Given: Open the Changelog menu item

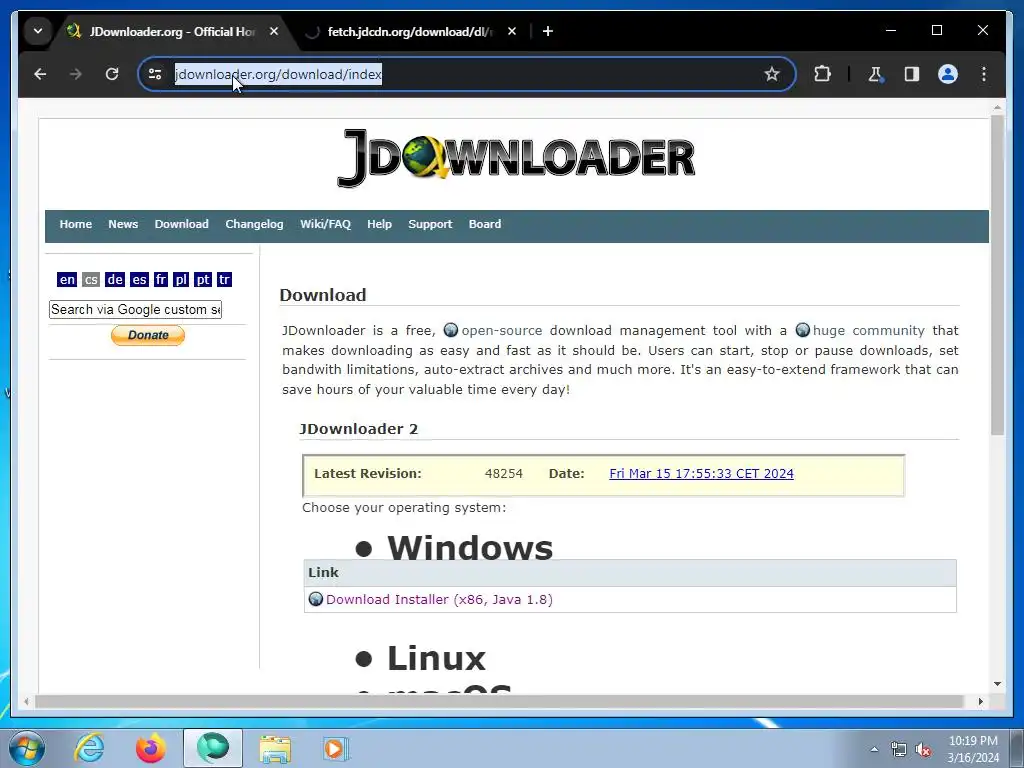Looking at the screenshot, I should (x=254, y=224).
